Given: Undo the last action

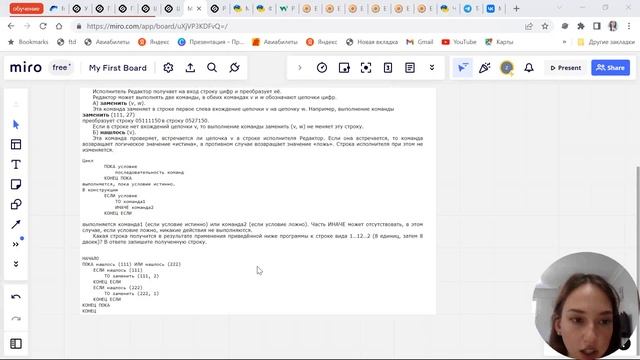Looking at the screenshot, I should 16,297.
